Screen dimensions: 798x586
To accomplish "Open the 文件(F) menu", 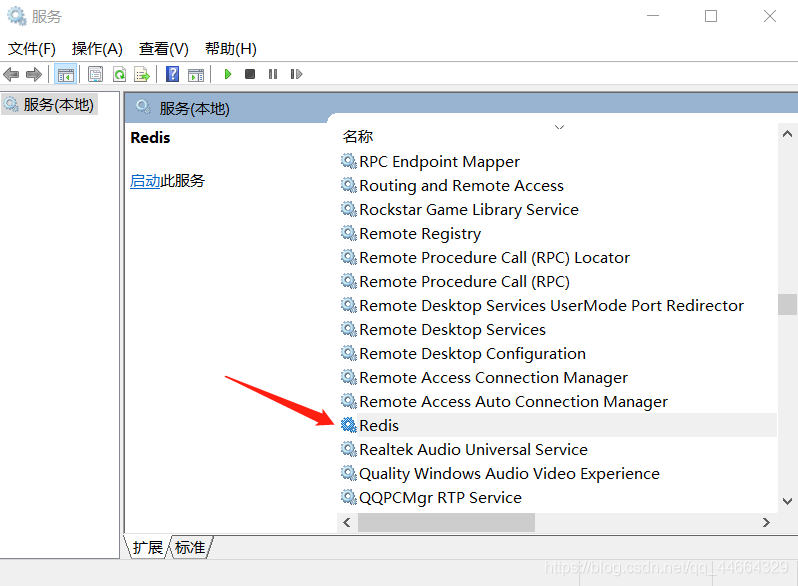I will pyautogui.click(x=32, y=48).
